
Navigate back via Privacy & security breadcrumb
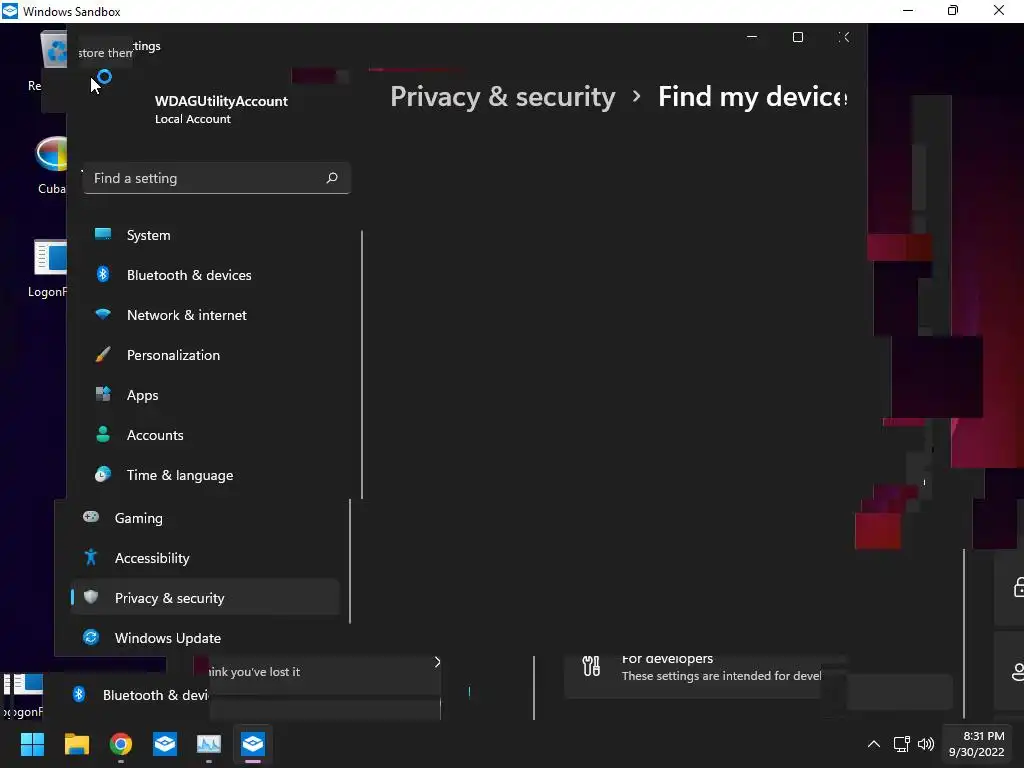coord(503,97)
